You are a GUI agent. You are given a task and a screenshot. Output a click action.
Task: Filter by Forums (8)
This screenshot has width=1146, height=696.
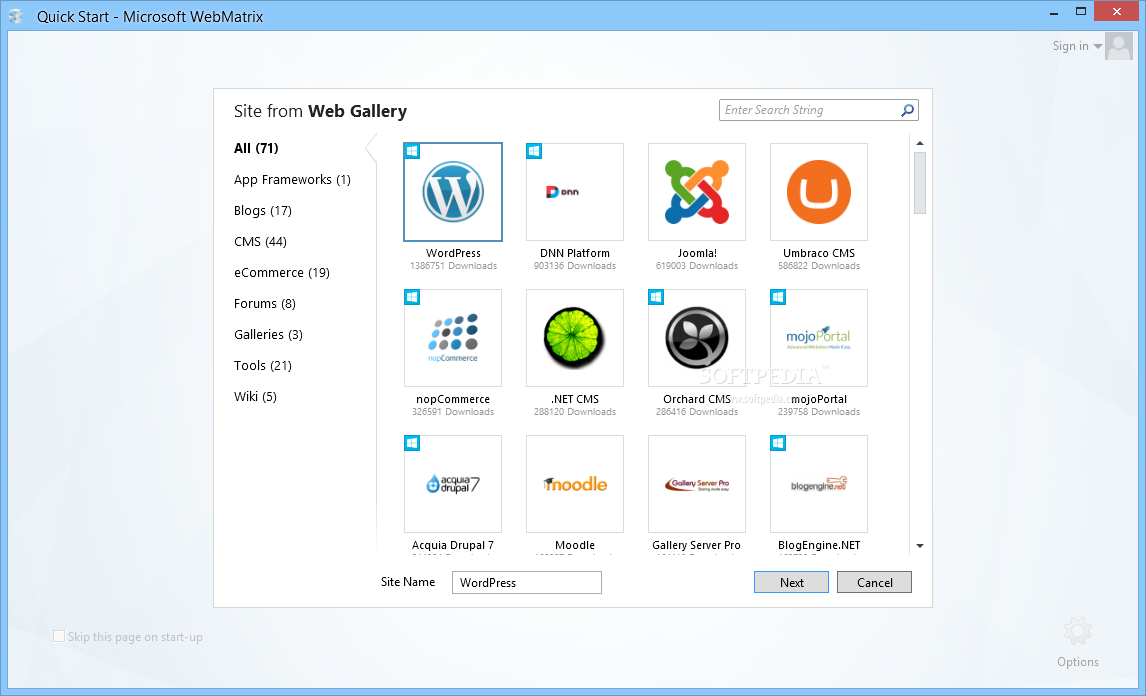click(x=265, y=303)
